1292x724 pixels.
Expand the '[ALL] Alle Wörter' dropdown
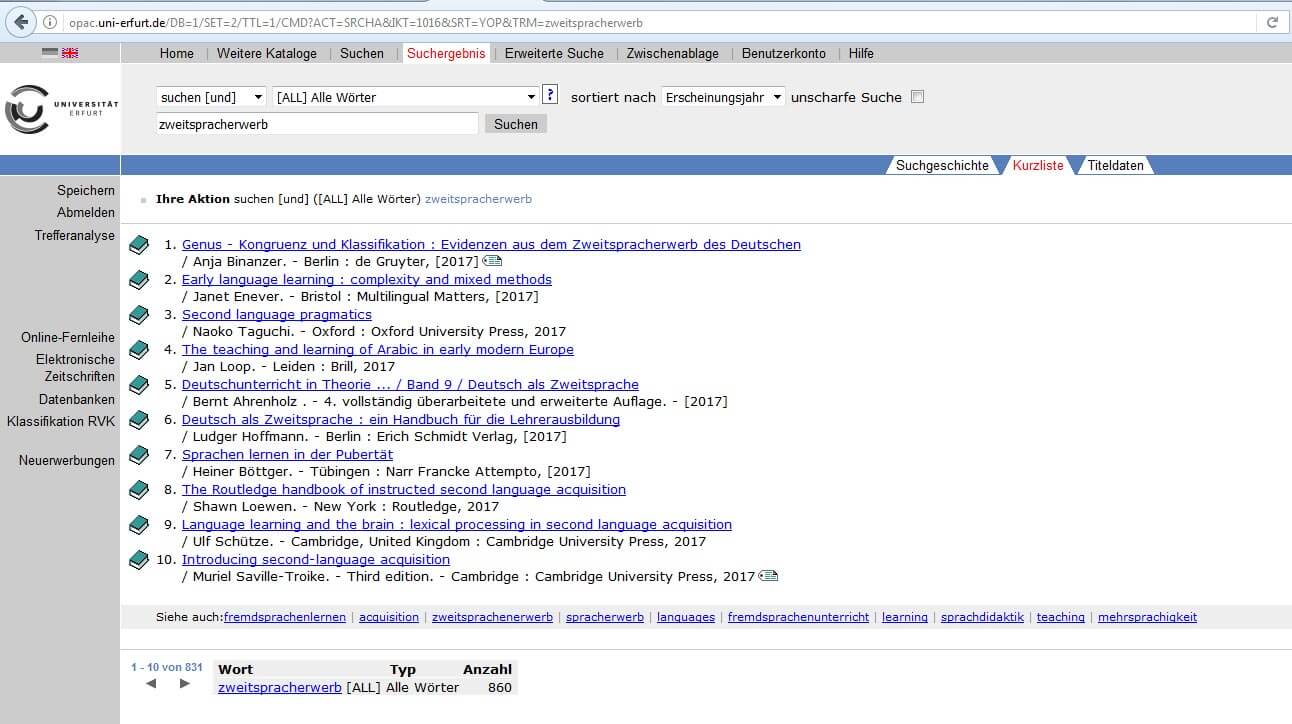coord(405,97)
